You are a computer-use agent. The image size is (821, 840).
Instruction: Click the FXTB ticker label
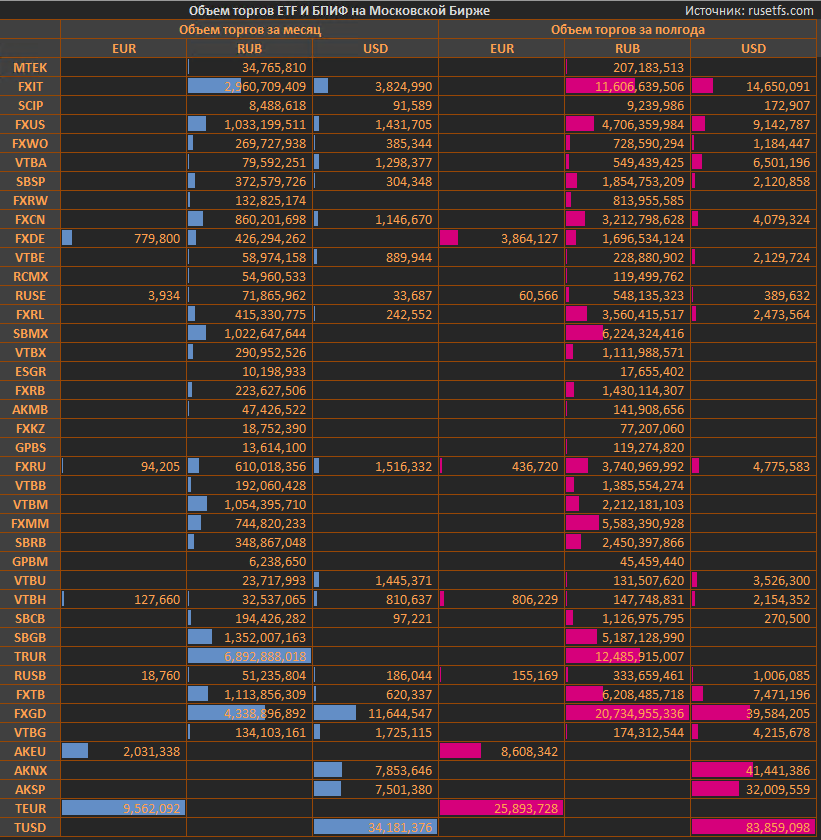(x=30, y=695)
